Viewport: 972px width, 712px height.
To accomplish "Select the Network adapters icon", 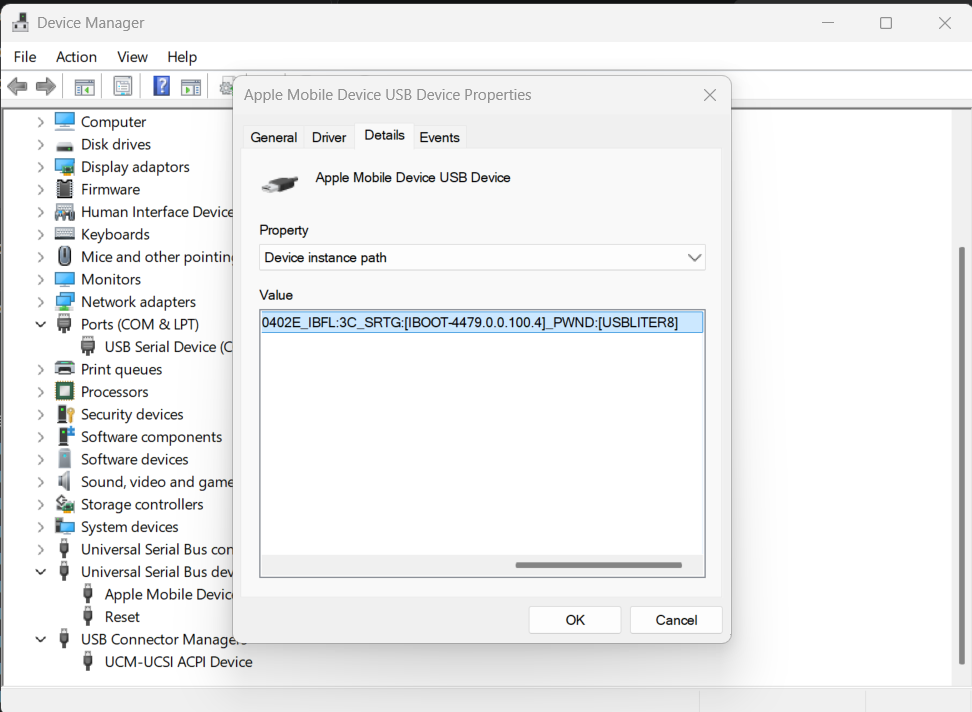I will pos(64,302).
